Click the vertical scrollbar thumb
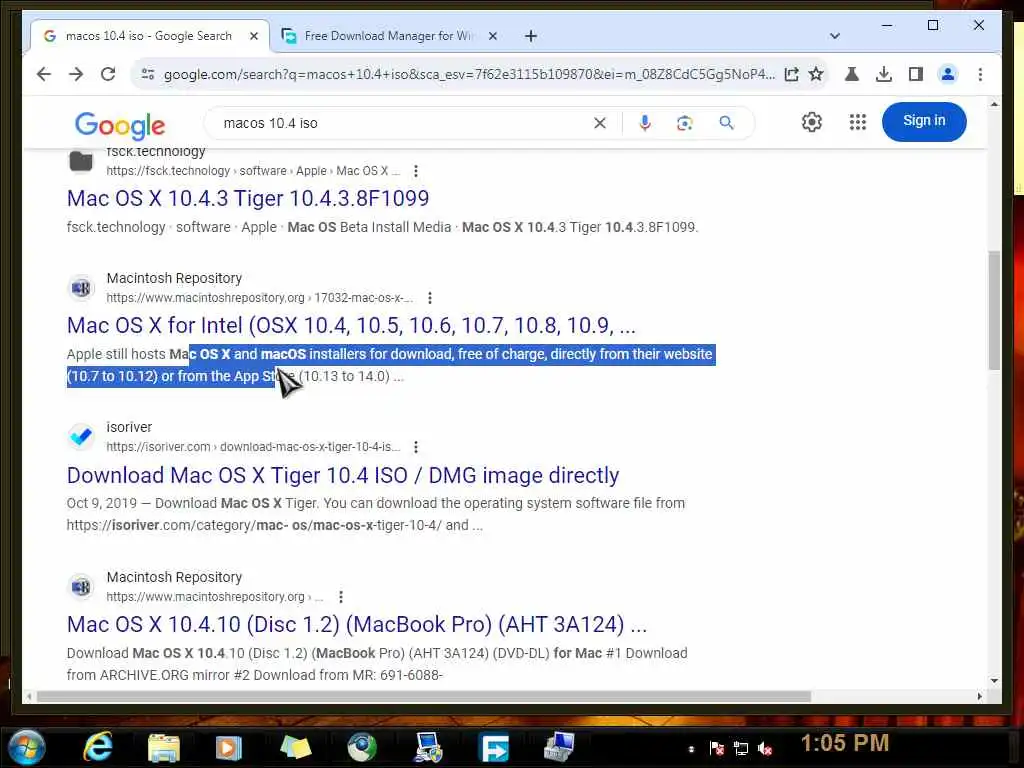 coord(994,310)
